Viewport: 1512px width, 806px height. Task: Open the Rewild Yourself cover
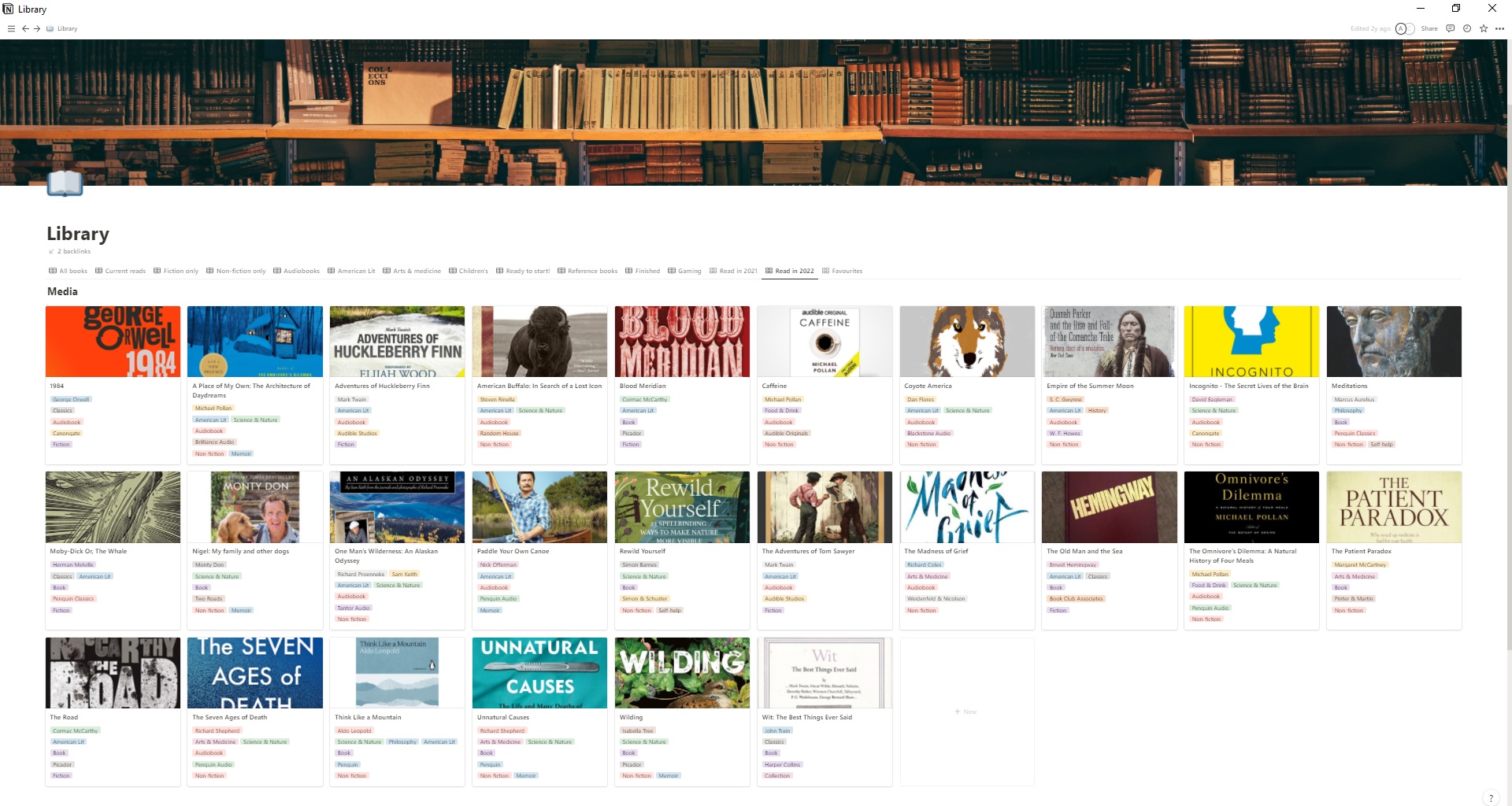click(x=682, y=507)
